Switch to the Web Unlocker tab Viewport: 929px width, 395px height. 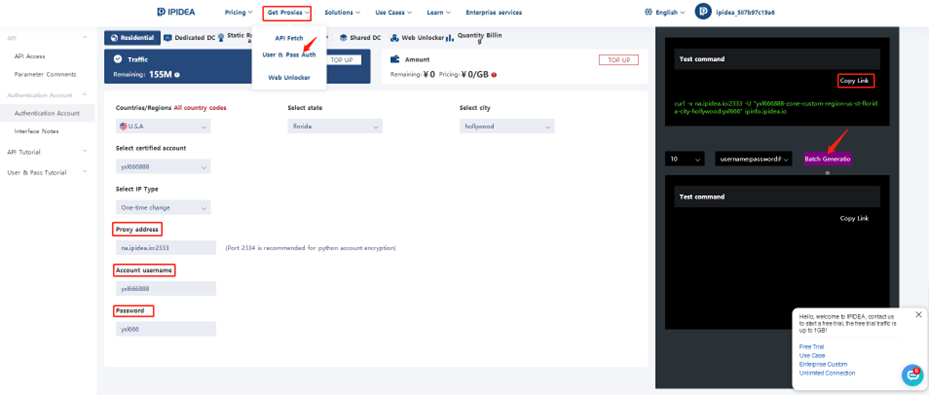pyautogui.click(x=417, y=38)
